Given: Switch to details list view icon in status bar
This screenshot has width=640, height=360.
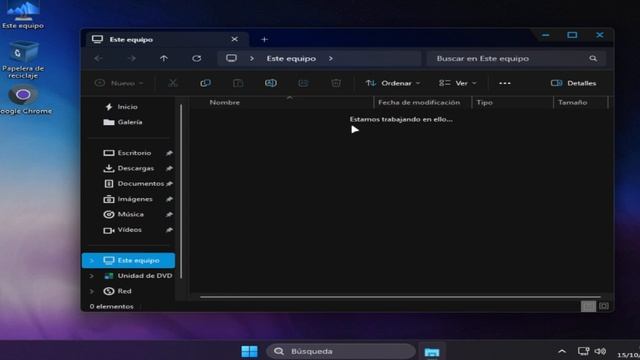Looking at the screenshot, I should pos(588,306).
